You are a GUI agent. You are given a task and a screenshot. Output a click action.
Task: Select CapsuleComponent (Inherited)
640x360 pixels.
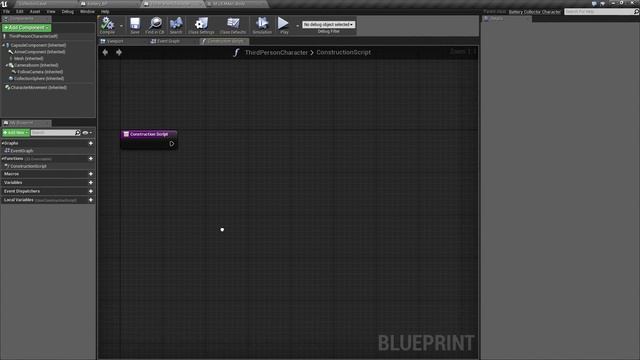38,45
